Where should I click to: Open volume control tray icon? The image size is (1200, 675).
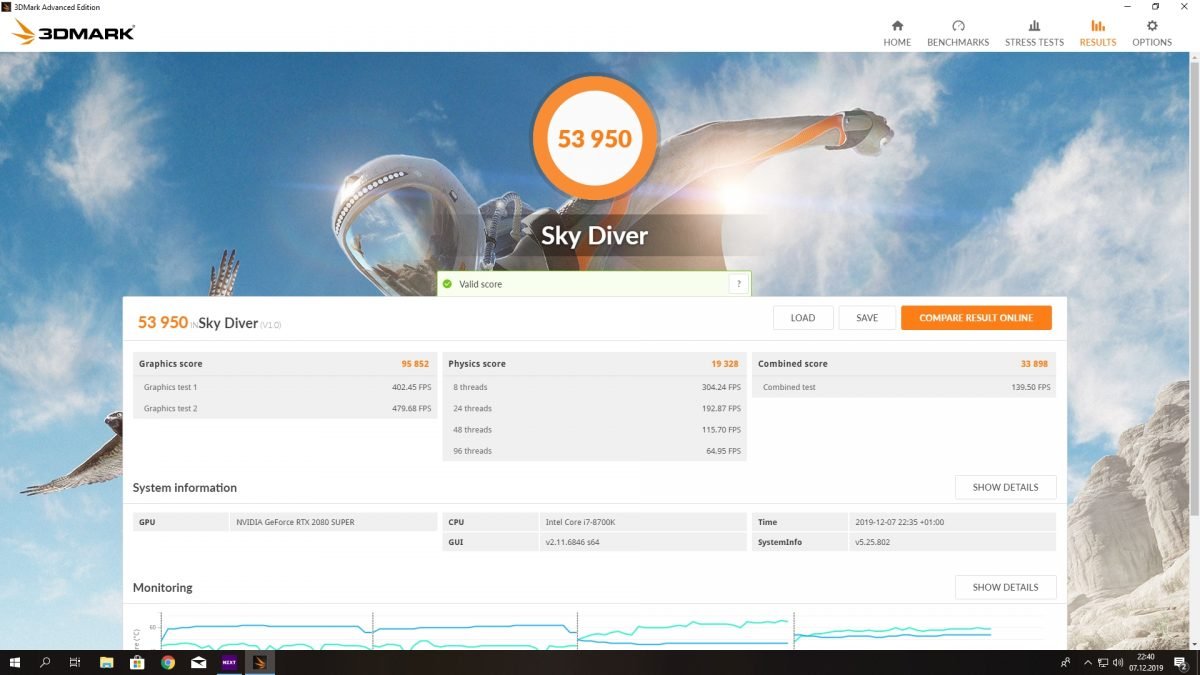(1118, 662)
